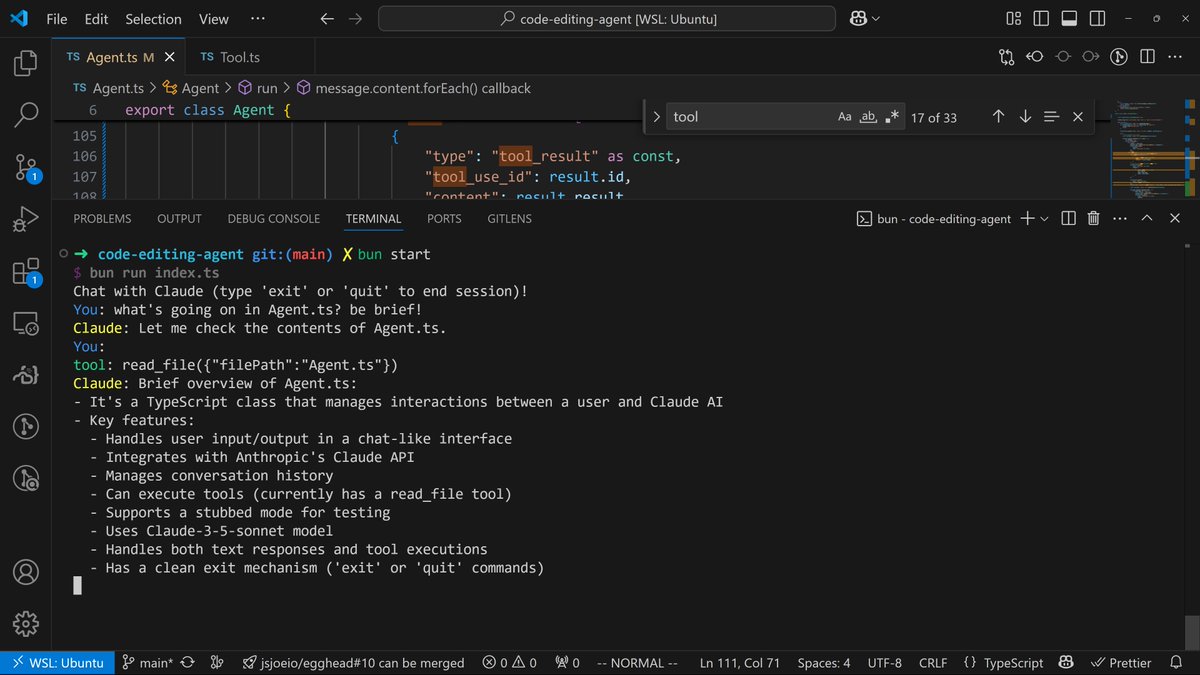Click the Prettier status bar item
The width and height of the screenshot is (1200, 675).
coord(1121,662)
